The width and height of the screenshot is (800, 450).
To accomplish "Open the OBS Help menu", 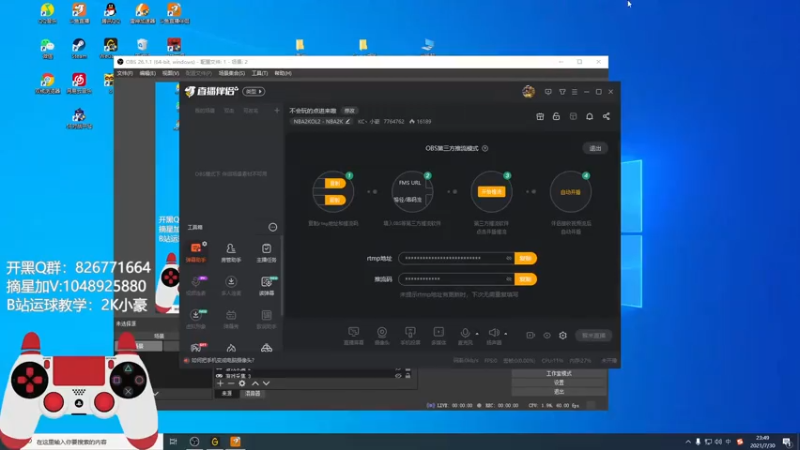I will pos(283,73).
